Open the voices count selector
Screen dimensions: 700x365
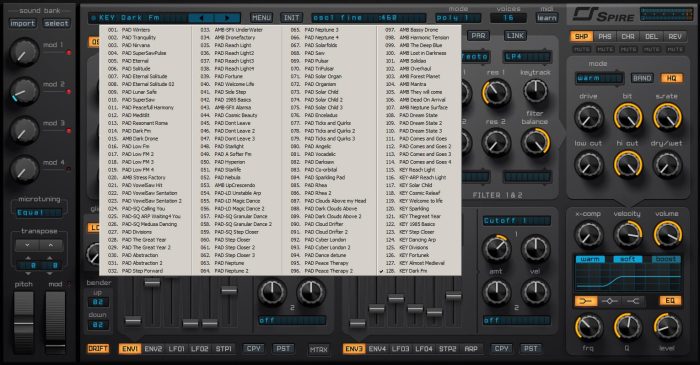[x=508, y=18]
